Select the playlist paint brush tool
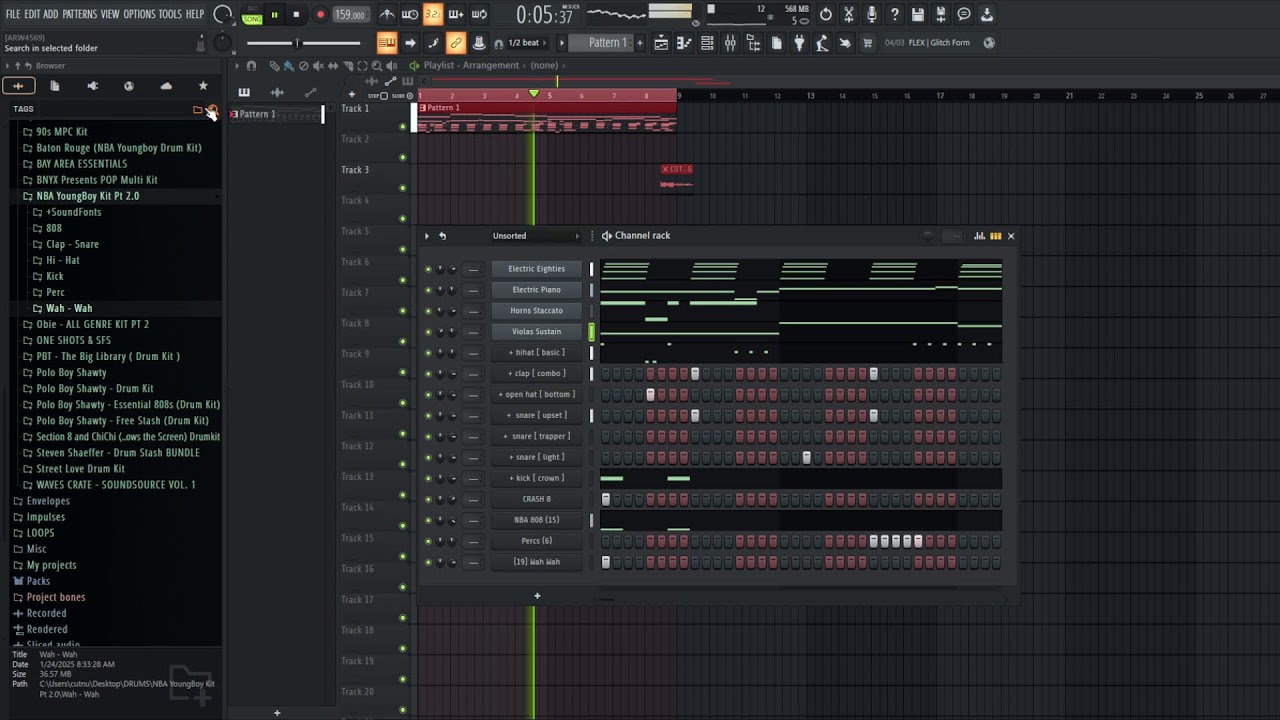 tap(288, 66)
